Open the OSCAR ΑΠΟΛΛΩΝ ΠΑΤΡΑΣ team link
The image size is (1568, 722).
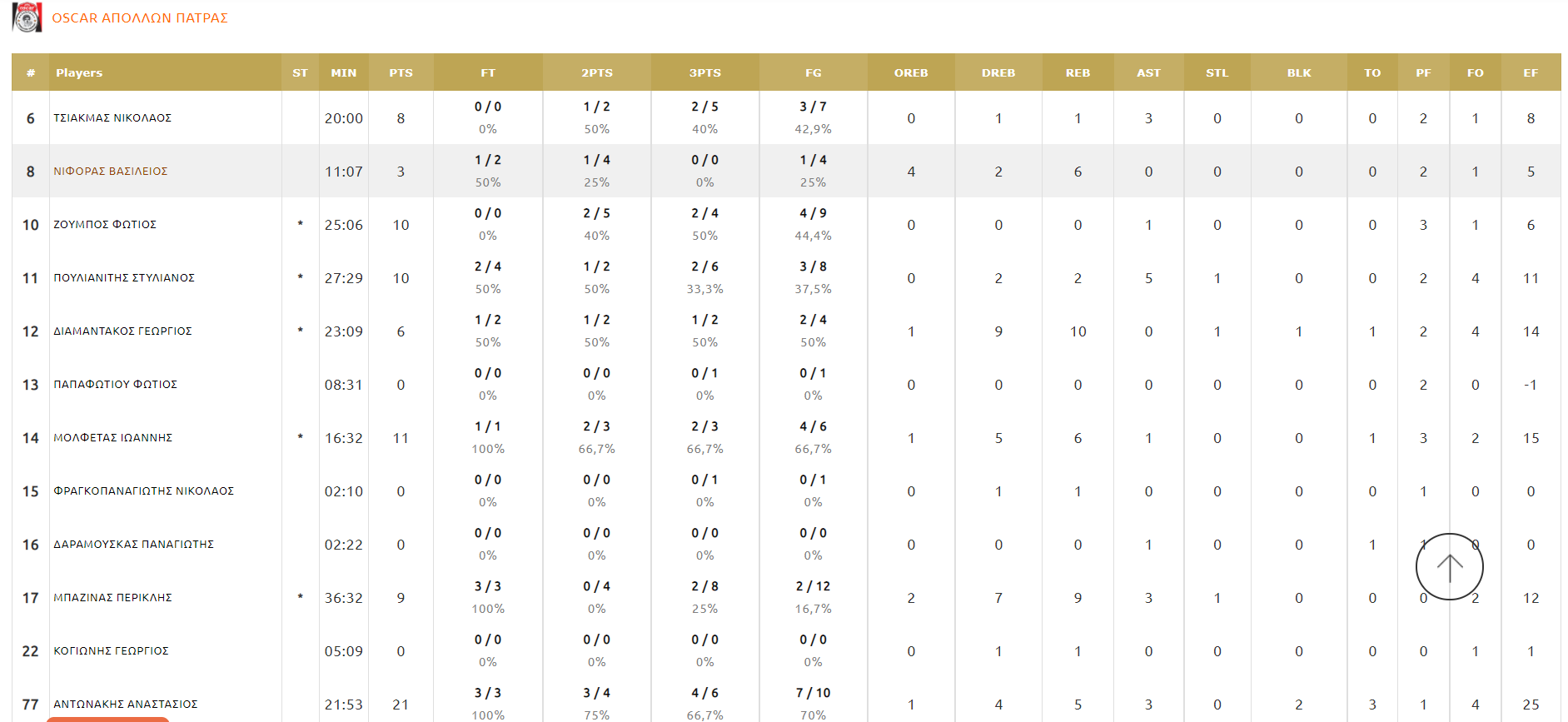tap(140, 18)
